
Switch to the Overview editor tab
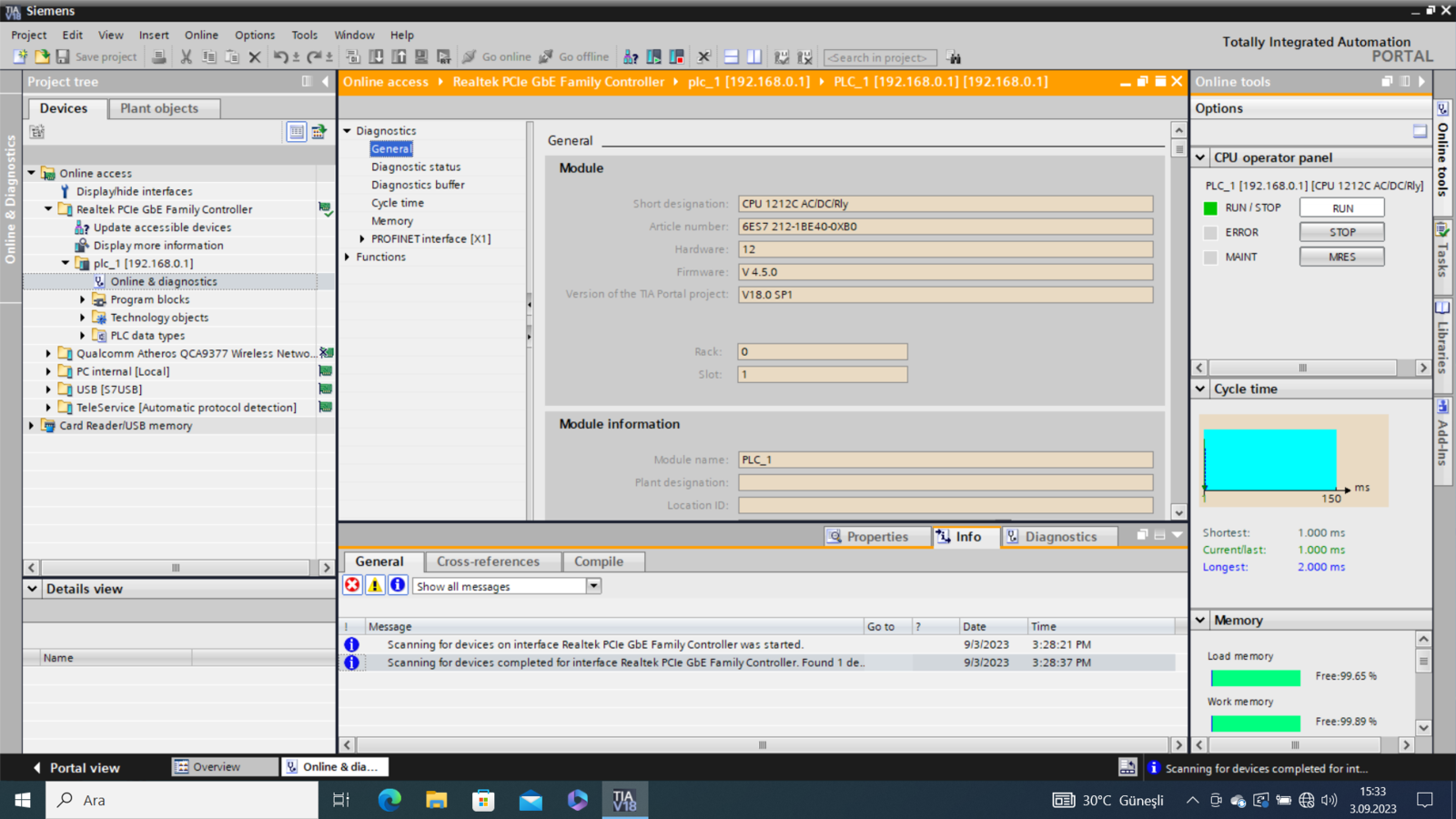(x=224, y=767)
